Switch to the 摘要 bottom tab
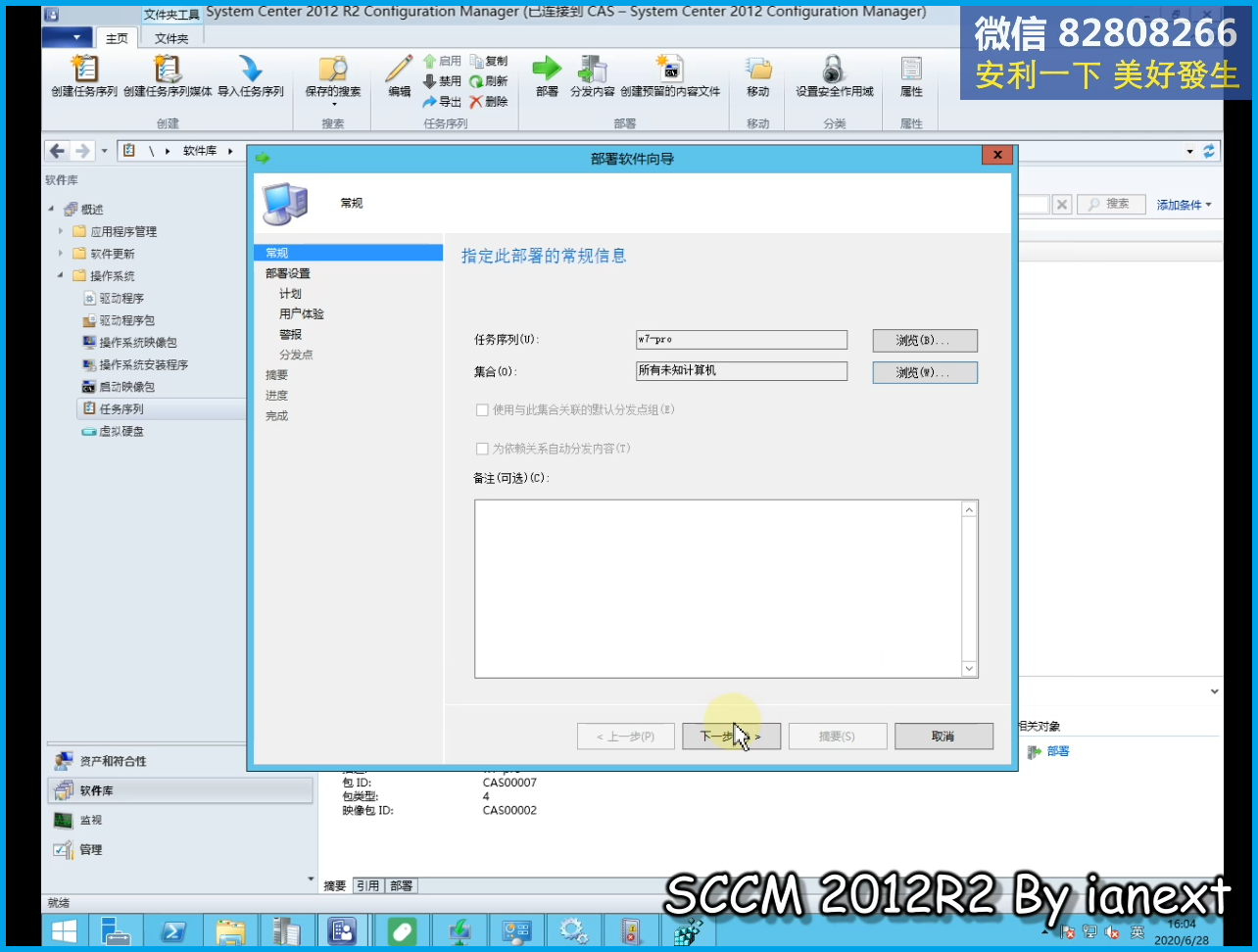 (x=335, y=885)
